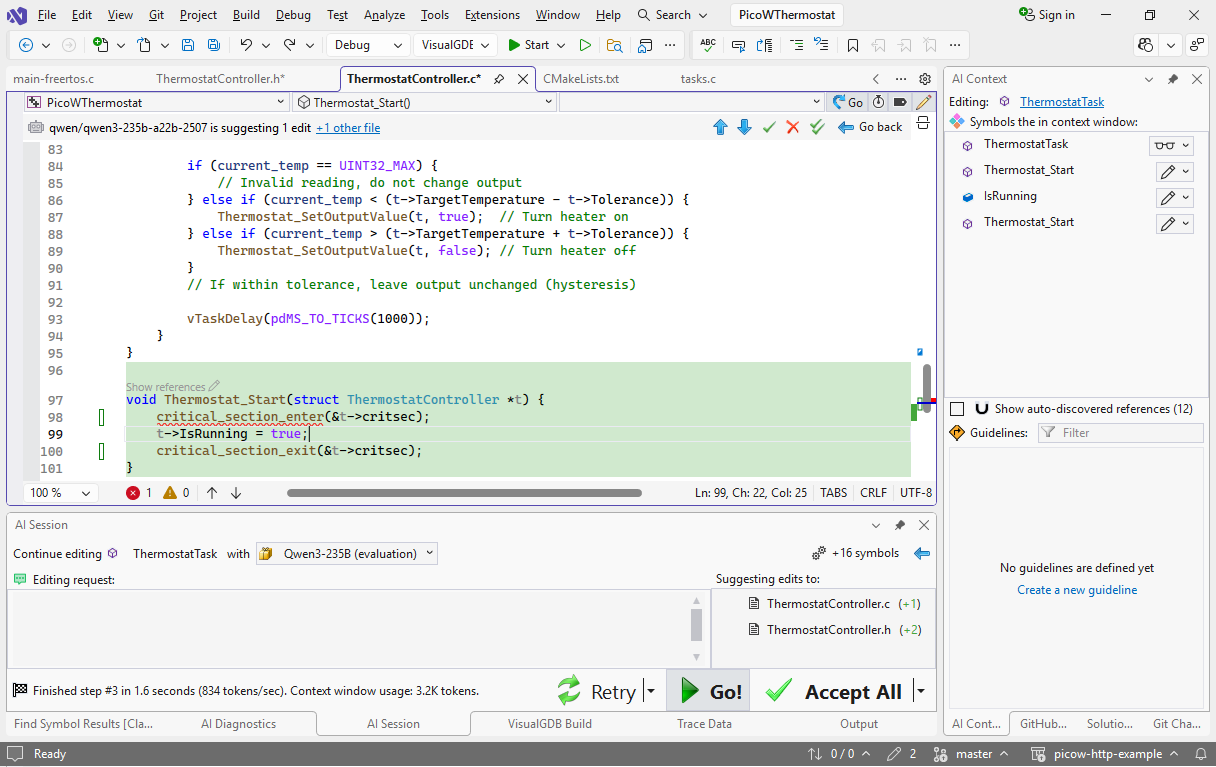Screen dimensions: 1216x767
Task: Open the Analyze menu
Action: 384,15
